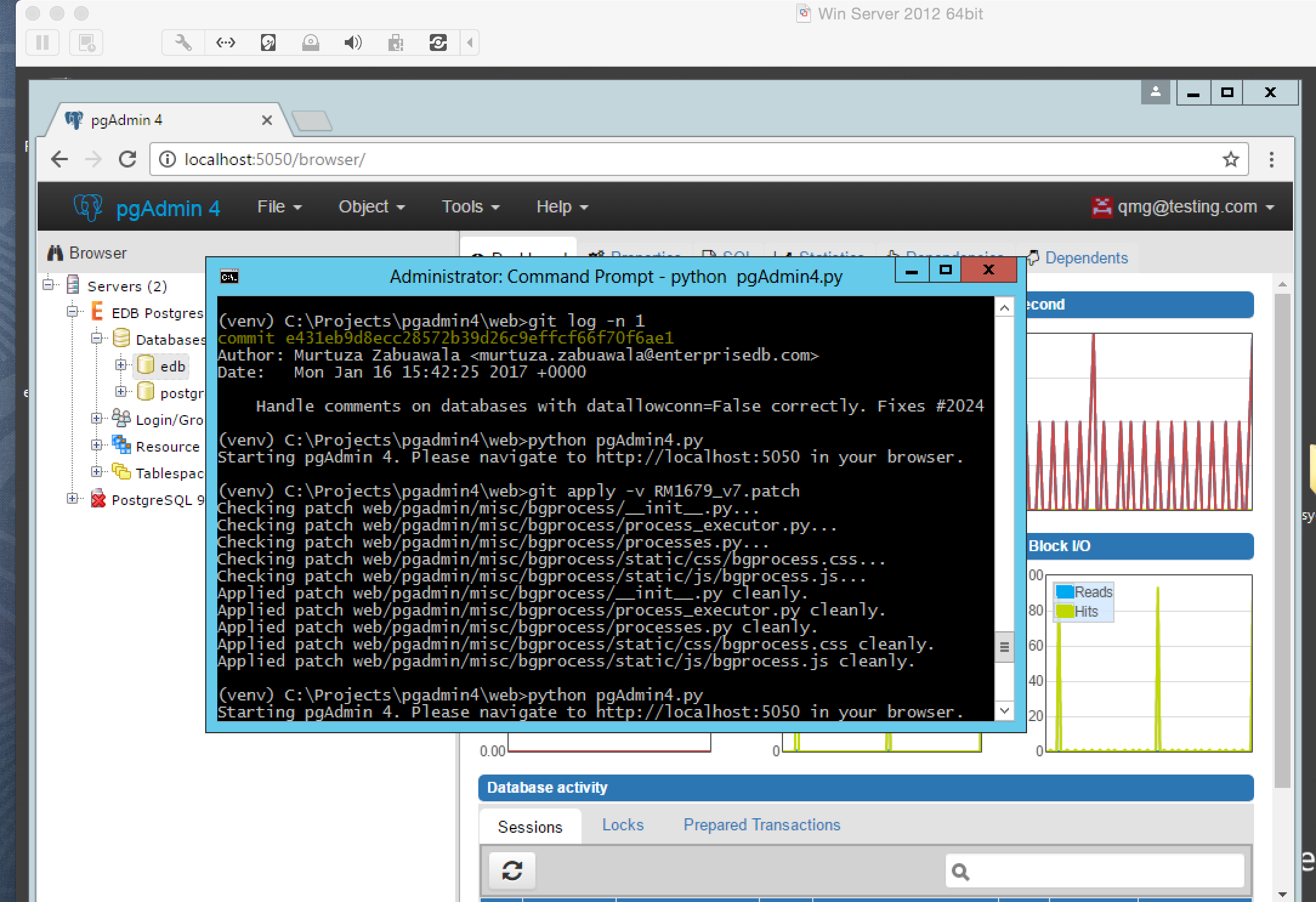
Task: Expand the PostgreSQL server node
Action: 72,498
